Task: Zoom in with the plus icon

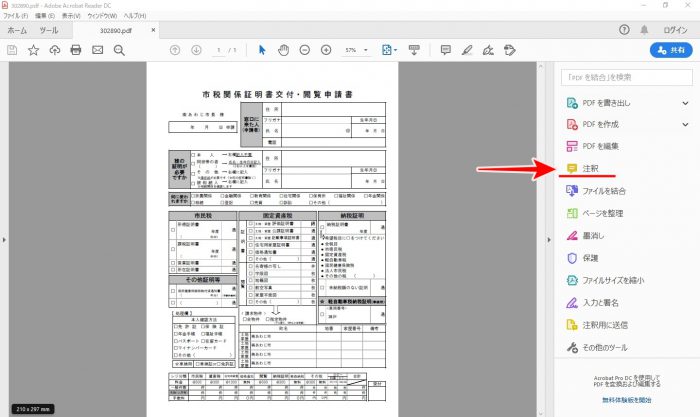Action: 326,50
